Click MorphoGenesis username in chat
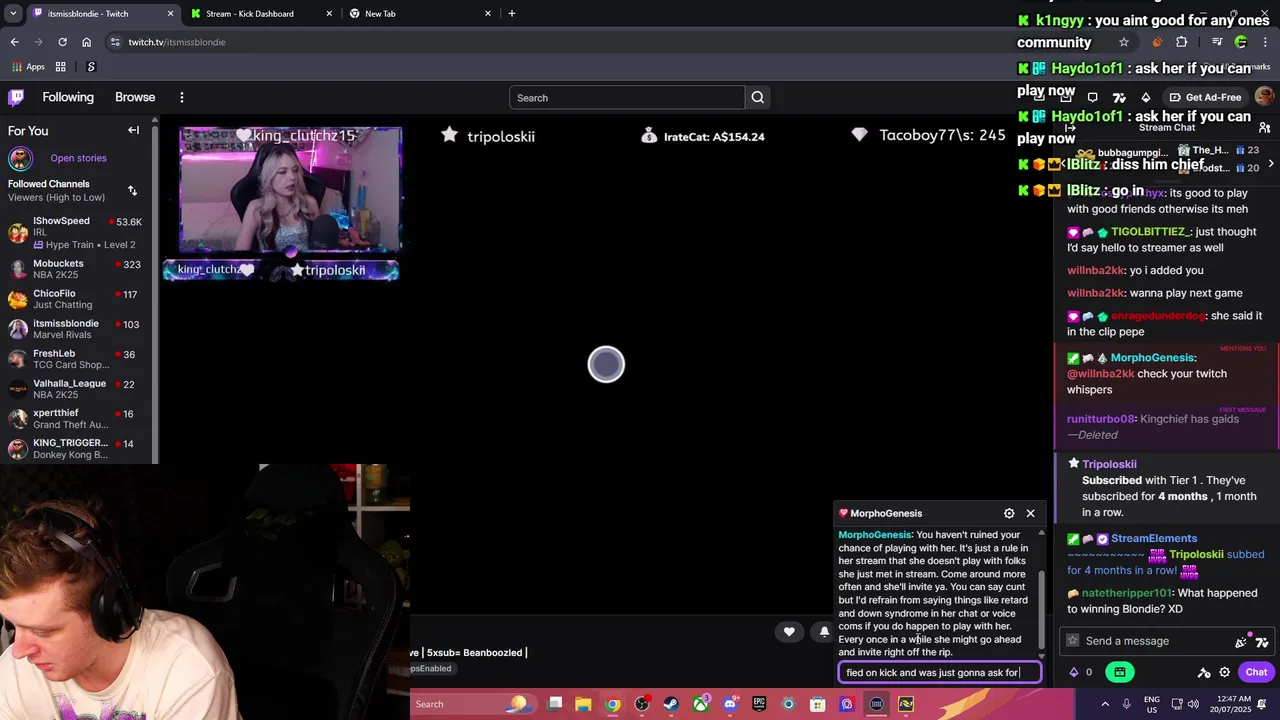 [1152, 357]
